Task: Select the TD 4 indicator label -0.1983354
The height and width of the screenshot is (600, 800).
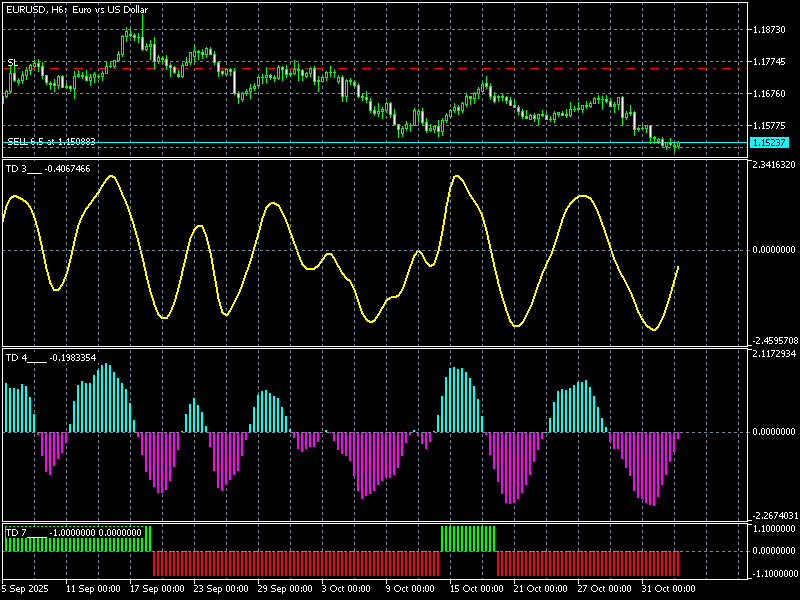Action: tap(51, 358)
